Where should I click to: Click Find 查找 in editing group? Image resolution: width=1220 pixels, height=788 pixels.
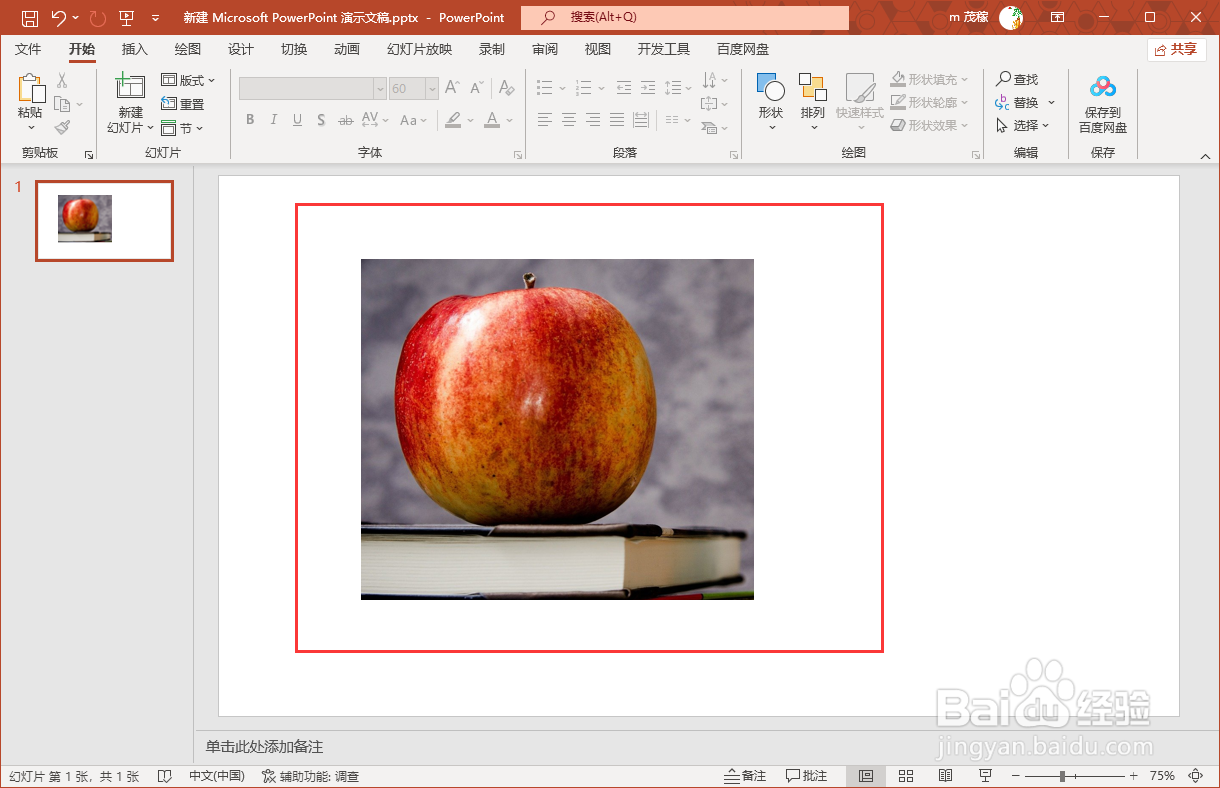[x=1017, y=79]
